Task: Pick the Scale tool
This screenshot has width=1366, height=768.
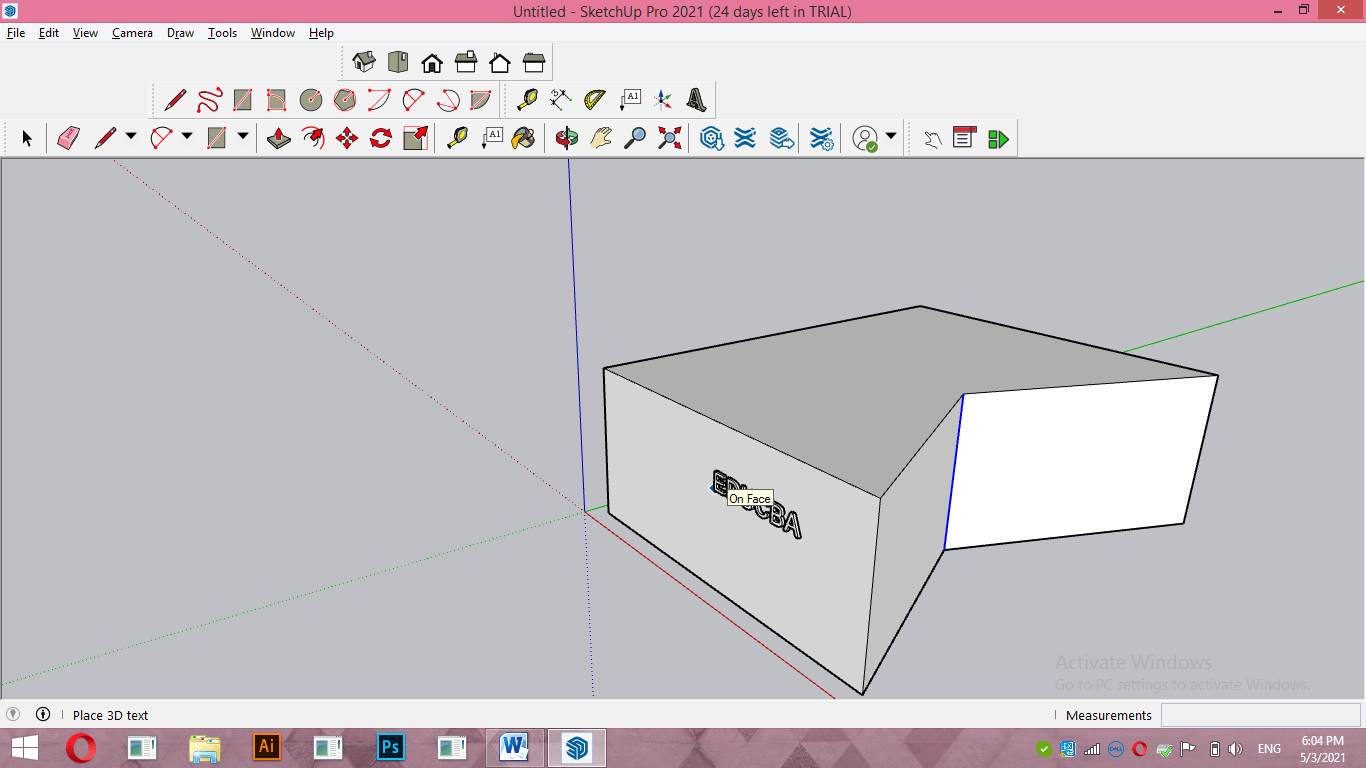Action: 415,138
